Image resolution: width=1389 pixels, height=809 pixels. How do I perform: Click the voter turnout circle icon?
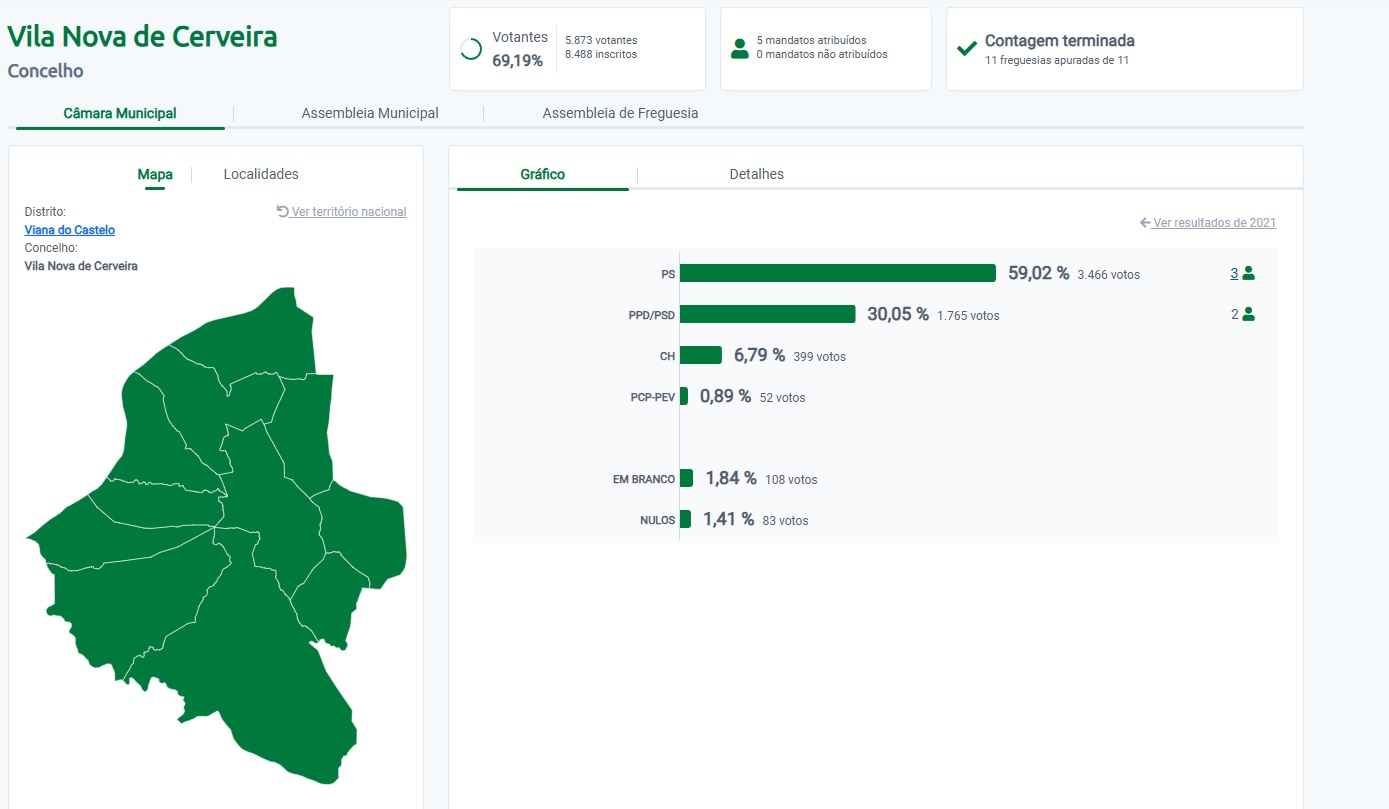471,49
